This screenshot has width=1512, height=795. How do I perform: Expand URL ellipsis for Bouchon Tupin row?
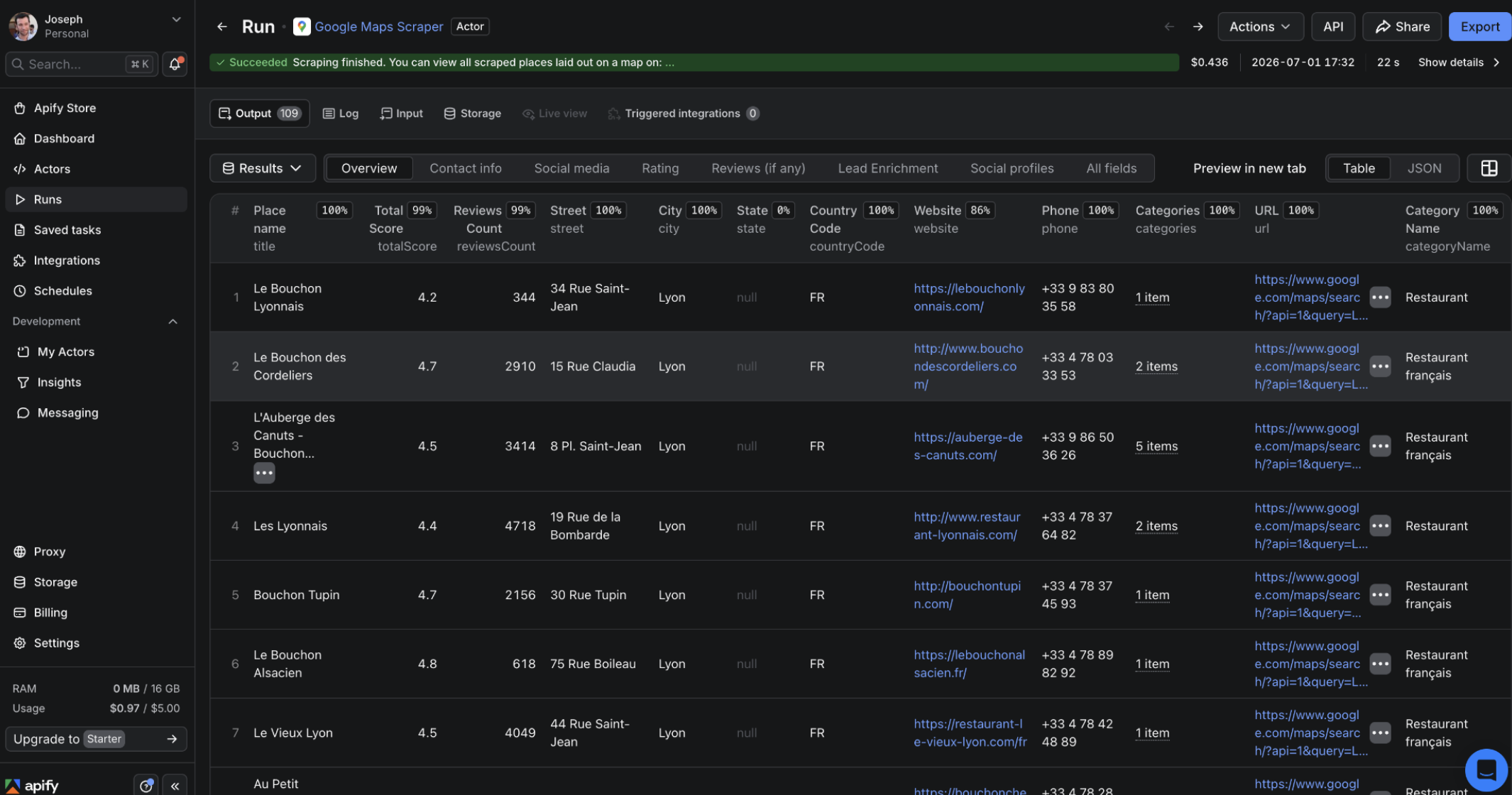1380,595
